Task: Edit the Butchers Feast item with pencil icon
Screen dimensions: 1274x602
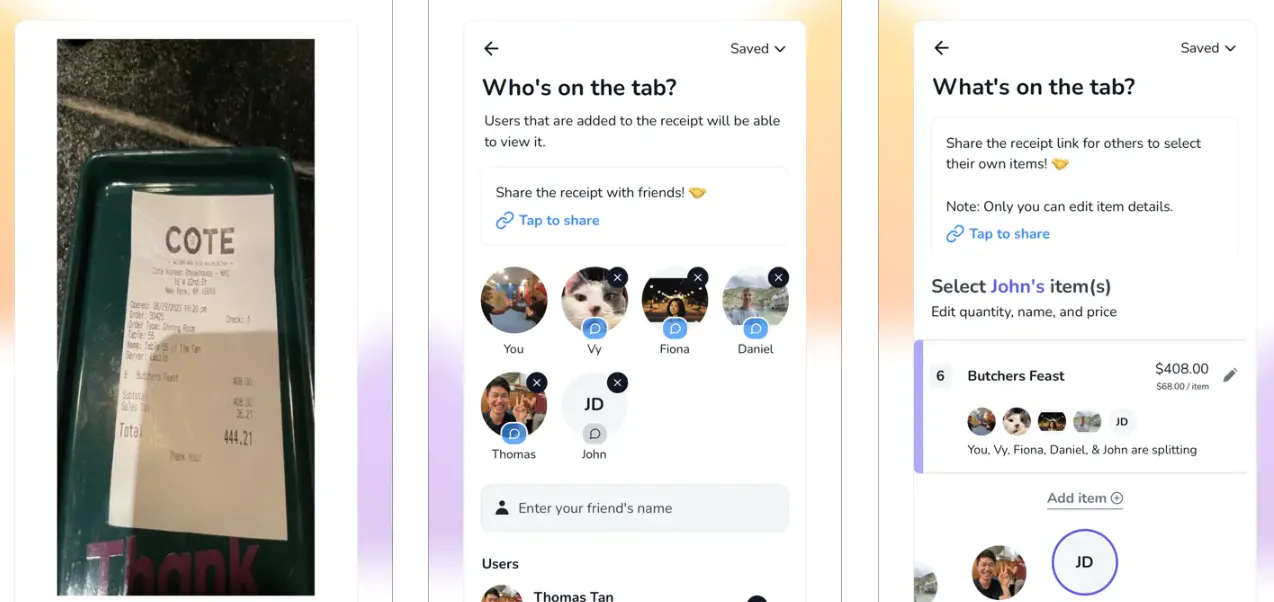Action: pyautogui.click(x=1230, y=375)
